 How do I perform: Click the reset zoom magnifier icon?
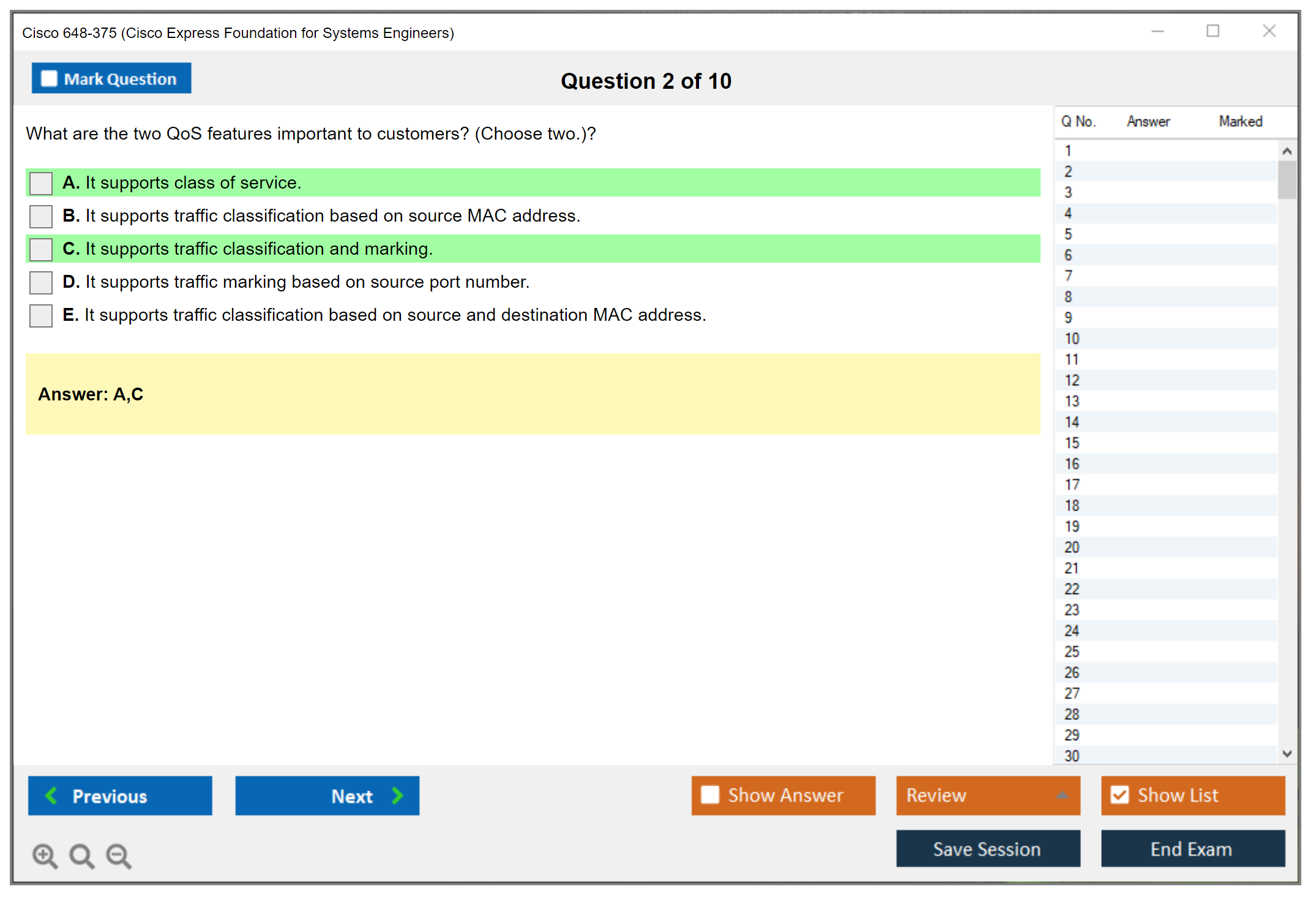[x=81, y=855]
